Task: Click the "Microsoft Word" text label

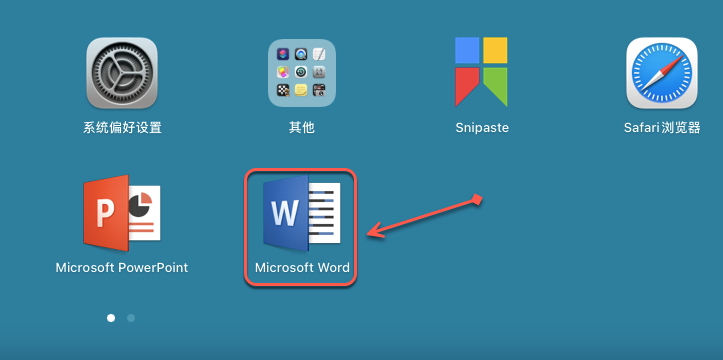Action: 302,267
